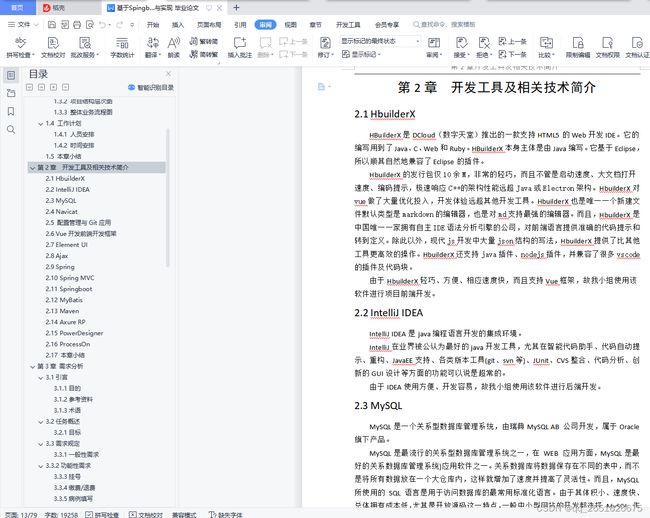Screen dimensions: 650x518
Task: Close the 目录 navigation pane
Action: 168,74
